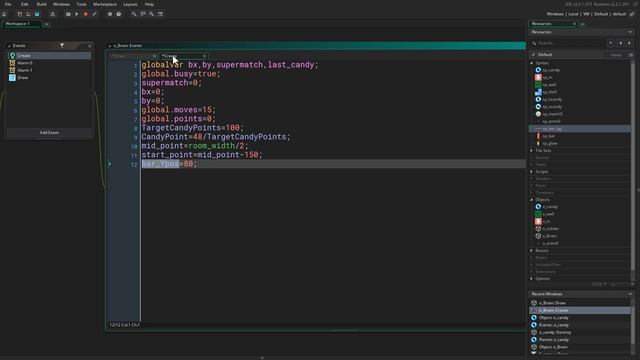Open Game Options gear icon
The height and width of the screenshot is (360, 640).
click(110, 14)
